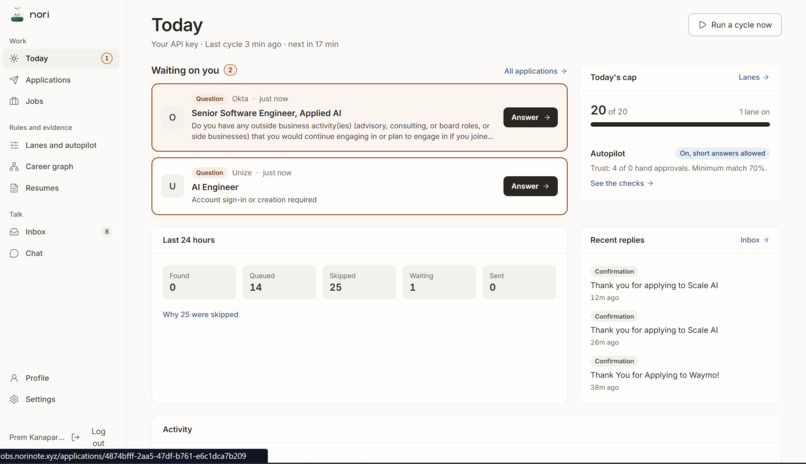This screenshot has width=806, height=464.
Task: Open Jobs in the sidebar
Action: point(61,101)
